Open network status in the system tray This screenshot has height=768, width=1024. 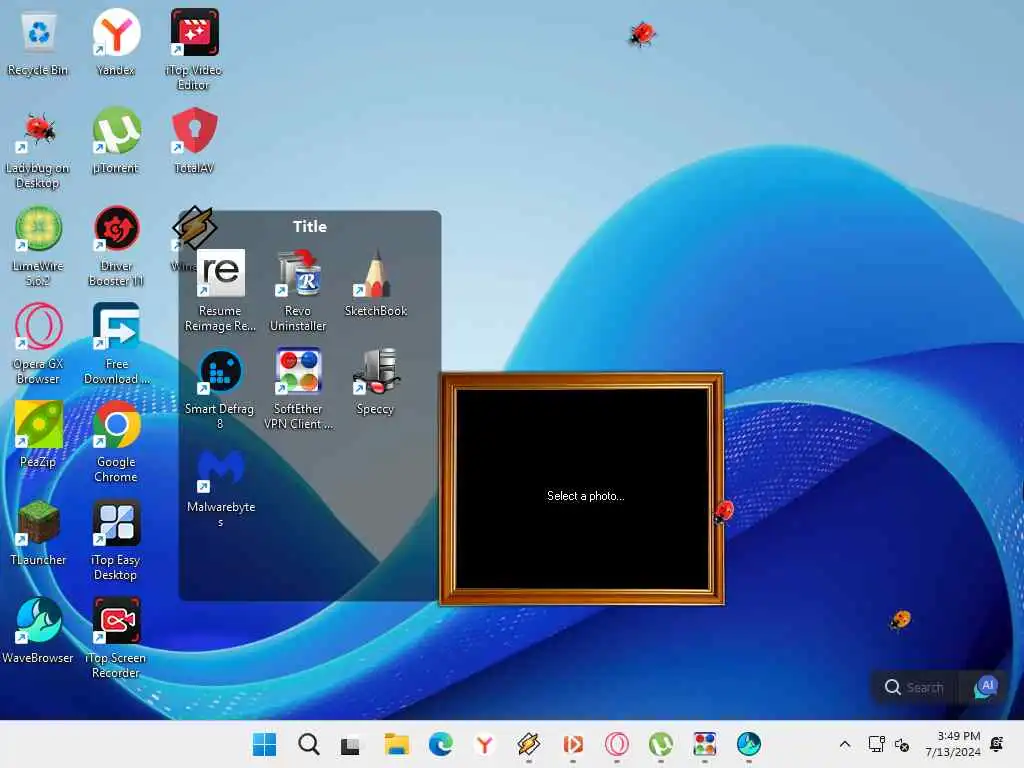coord(876,744)
